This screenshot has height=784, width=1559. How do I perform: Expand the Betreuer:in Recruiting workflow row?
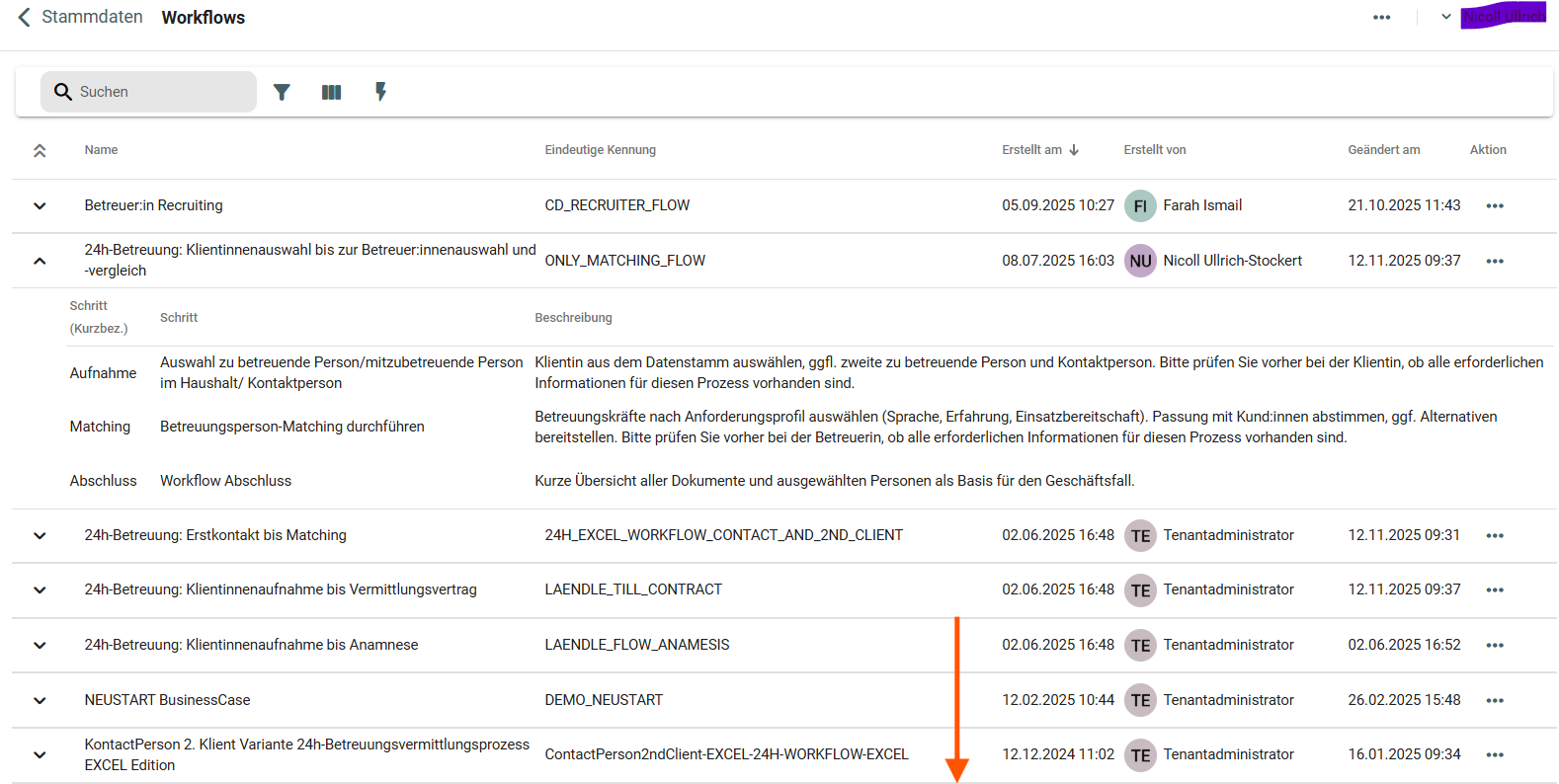point(40,205)
